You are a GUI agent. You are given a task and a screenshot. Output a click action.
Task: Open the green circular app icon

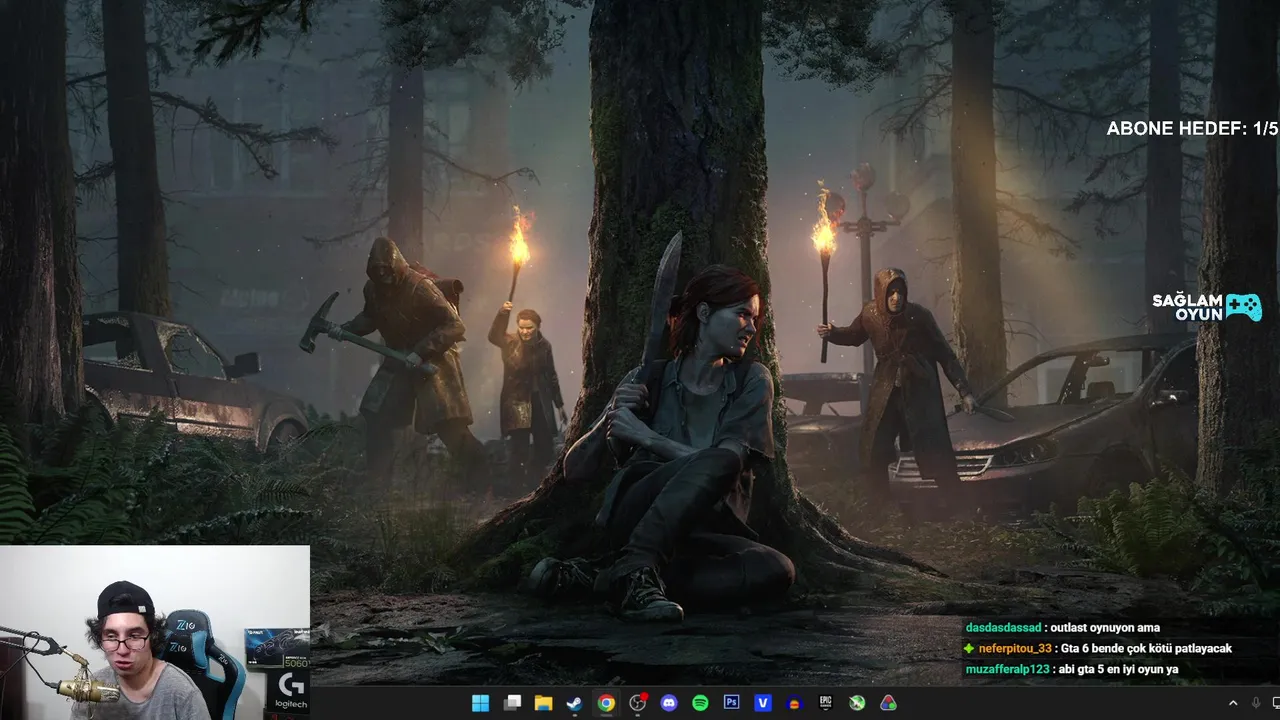coord(857,703)
